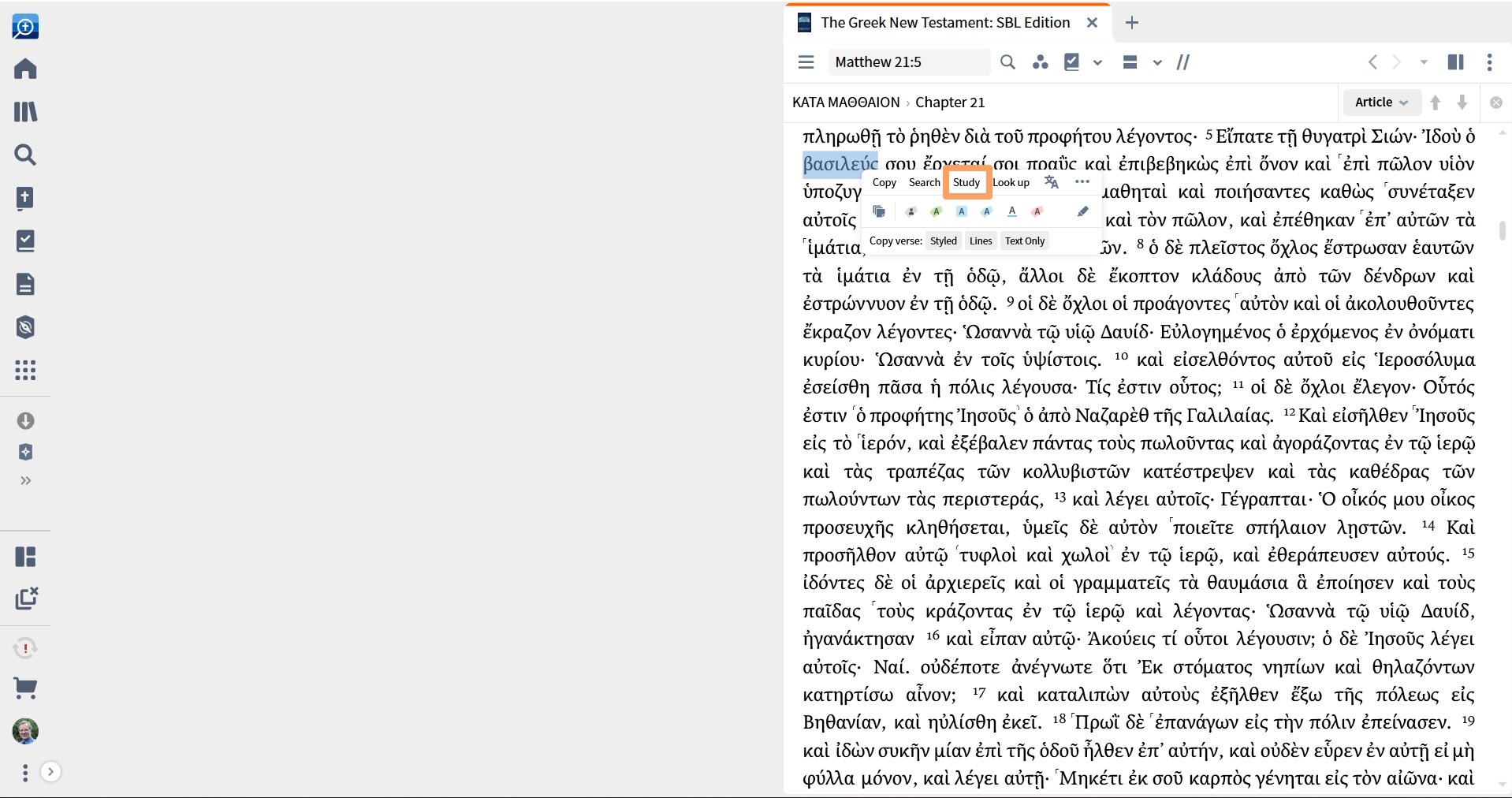Click the ΚΑΤΑ ΜΑΘΘΑΙΟΝ breadcrumb

tap(846, 103)
